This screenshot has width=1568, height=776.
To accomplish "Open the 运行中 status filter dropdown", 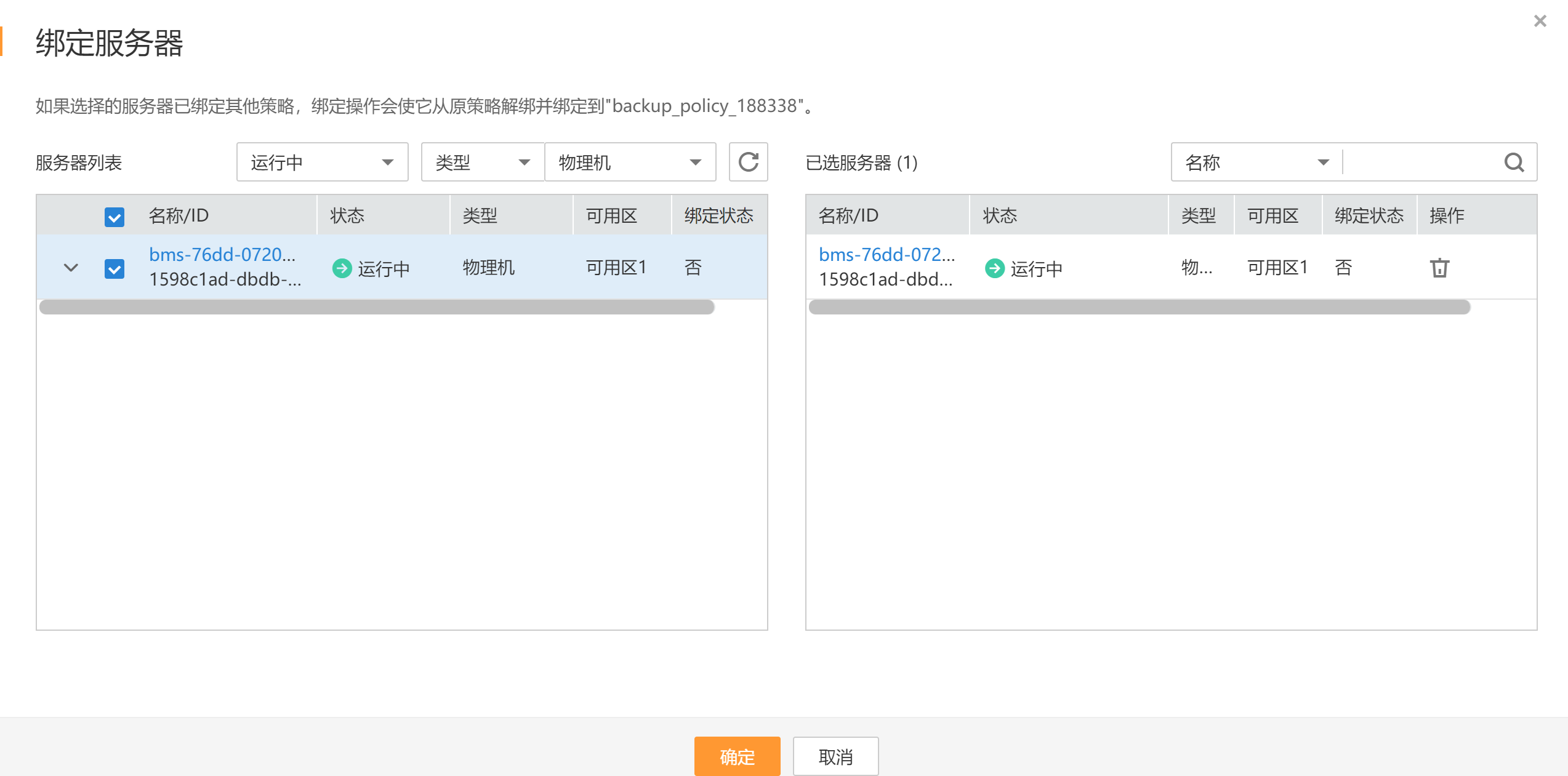I will (322, 162).
